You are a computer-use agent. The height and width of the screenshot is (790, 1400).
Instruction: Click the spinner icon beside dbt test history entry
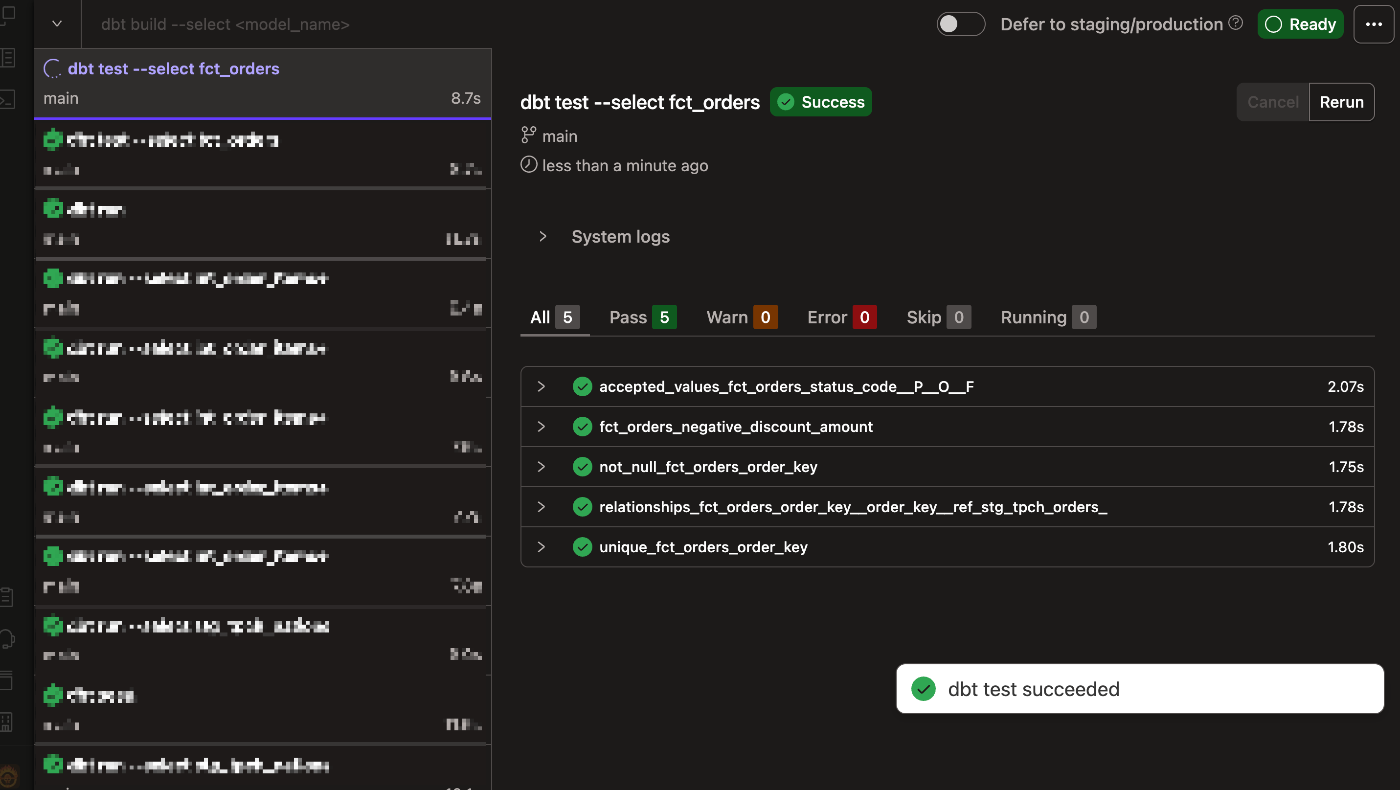coord(53,69)
